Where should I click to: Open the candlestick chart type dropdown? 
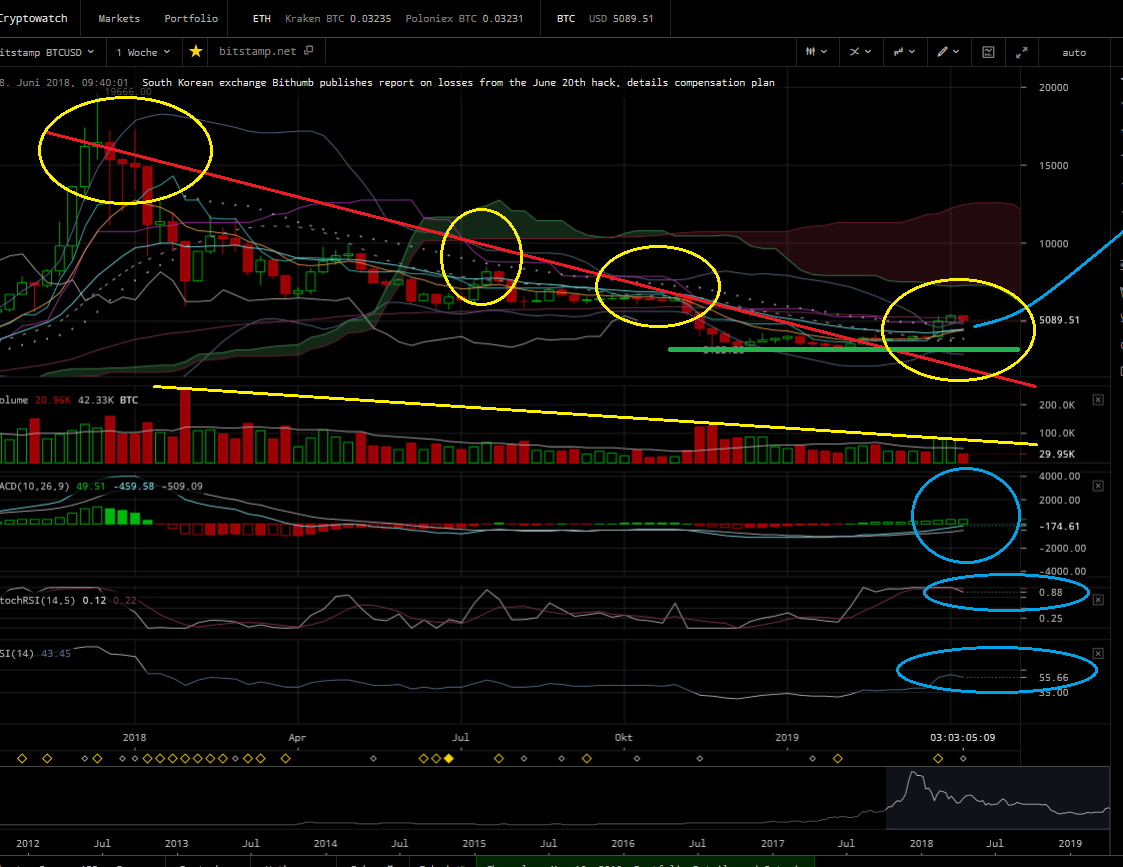pos(816,52)
